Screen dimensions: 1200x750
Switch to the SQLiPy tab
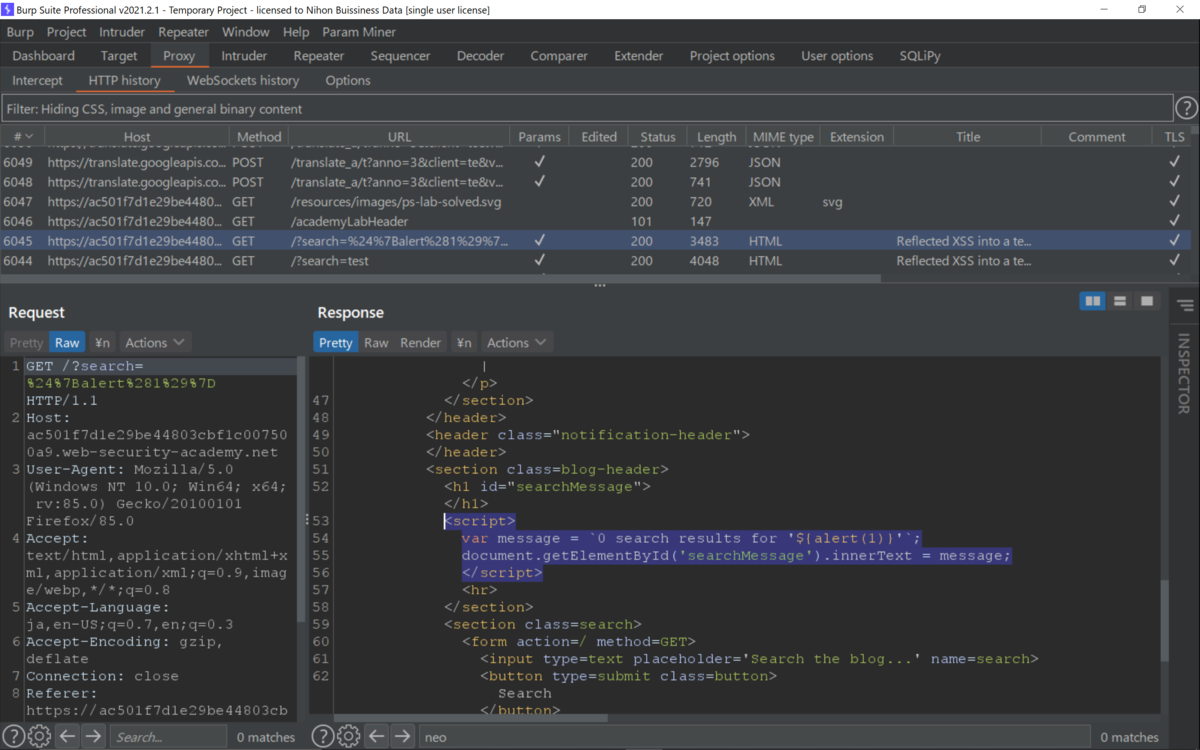920,56
